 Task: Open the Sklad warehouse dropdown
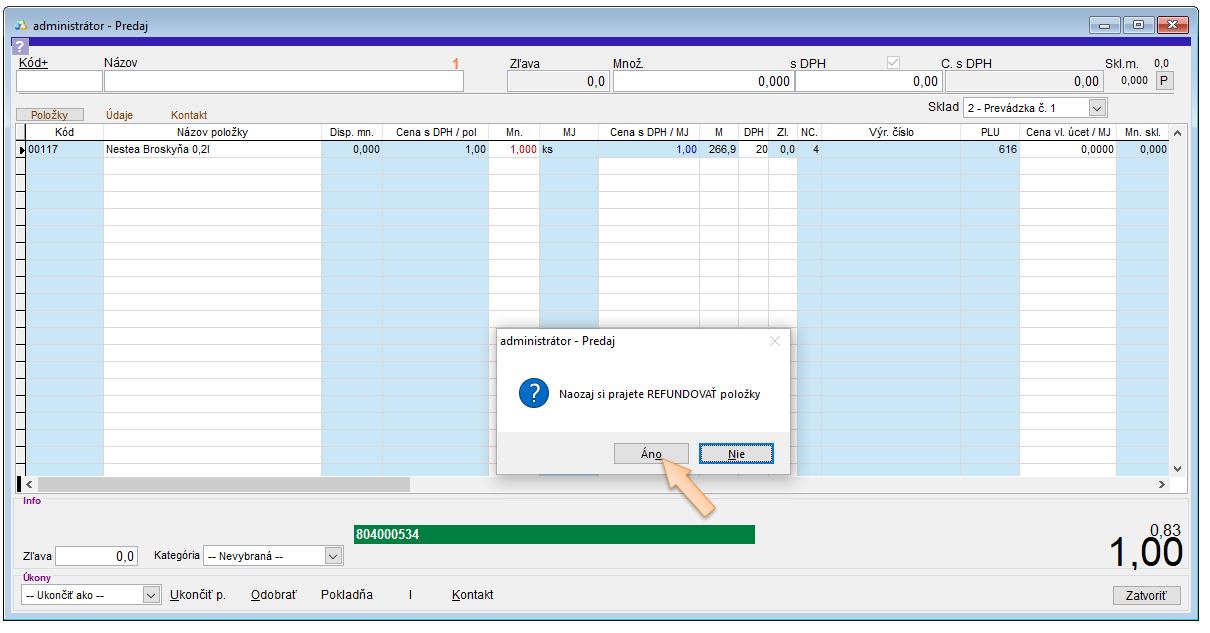click(1097, 107)
